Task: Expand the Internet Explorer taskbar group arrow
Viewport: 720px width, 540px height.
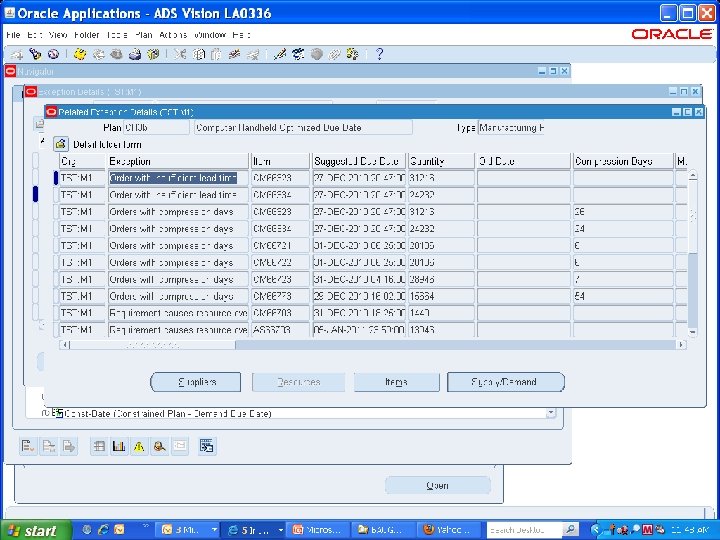Action: (x=280, y=530)
